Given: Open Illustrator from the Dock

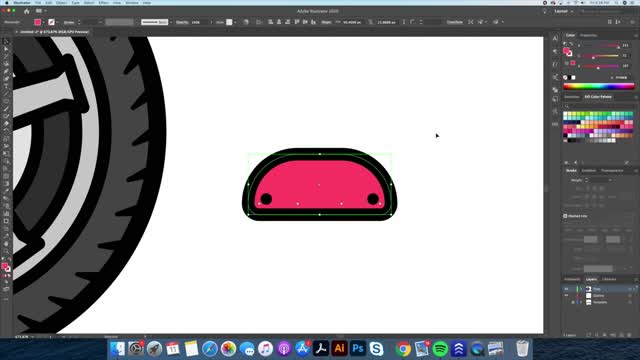Looking at the screenshot, I should 339,349.
